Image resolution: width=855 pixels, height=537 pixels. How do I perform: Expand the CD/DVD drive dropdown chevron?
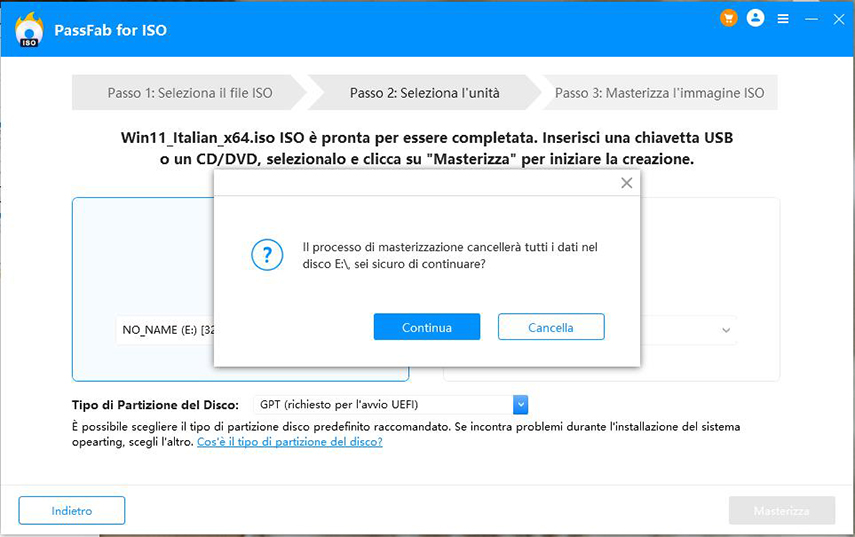coord(725,330)
